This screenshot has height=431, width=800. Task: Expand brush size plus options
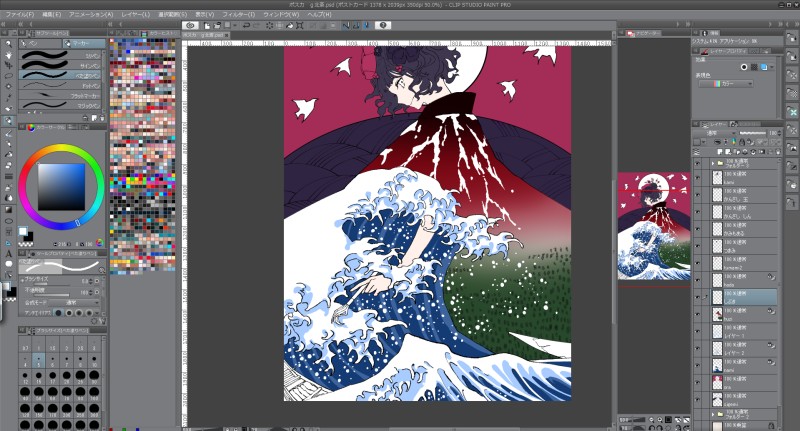(22, 280)
